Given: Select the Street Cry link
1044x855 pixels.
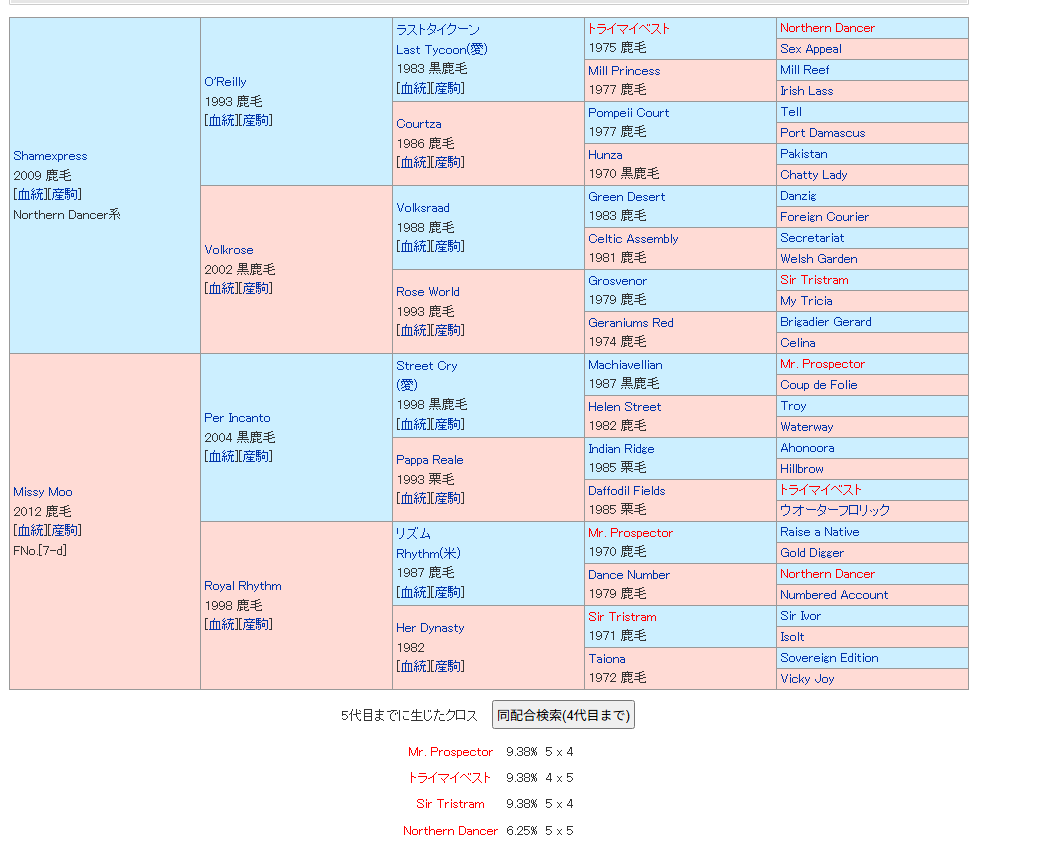Looking at the screenshot, I should [x=427, y=366].
